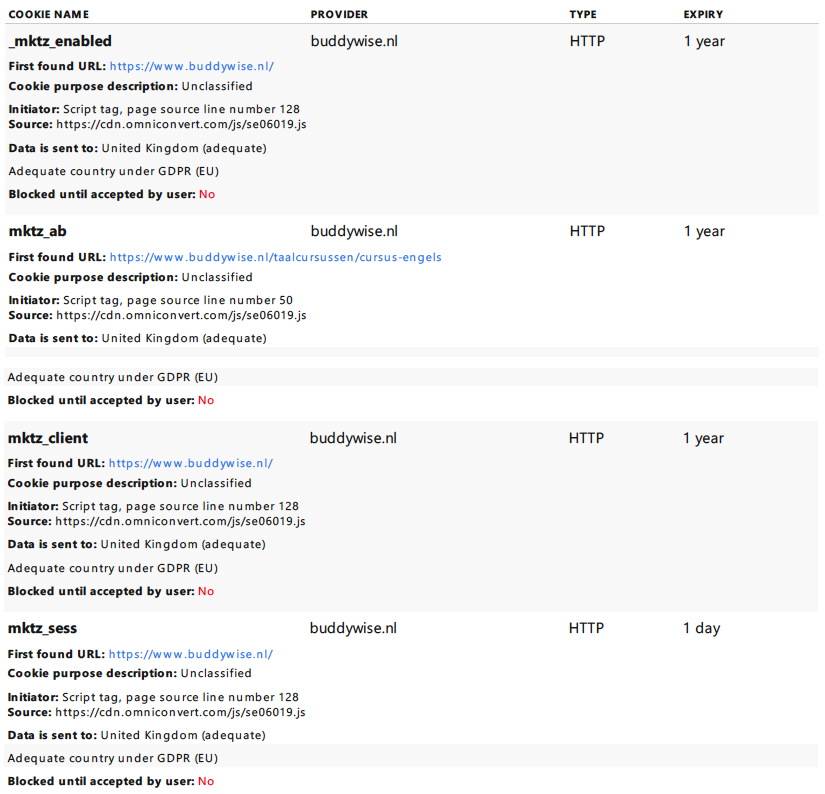The width and height of the screenshot is (825, 794).
Task: Click the PROVIDER column header
Action: pos(339,15)
